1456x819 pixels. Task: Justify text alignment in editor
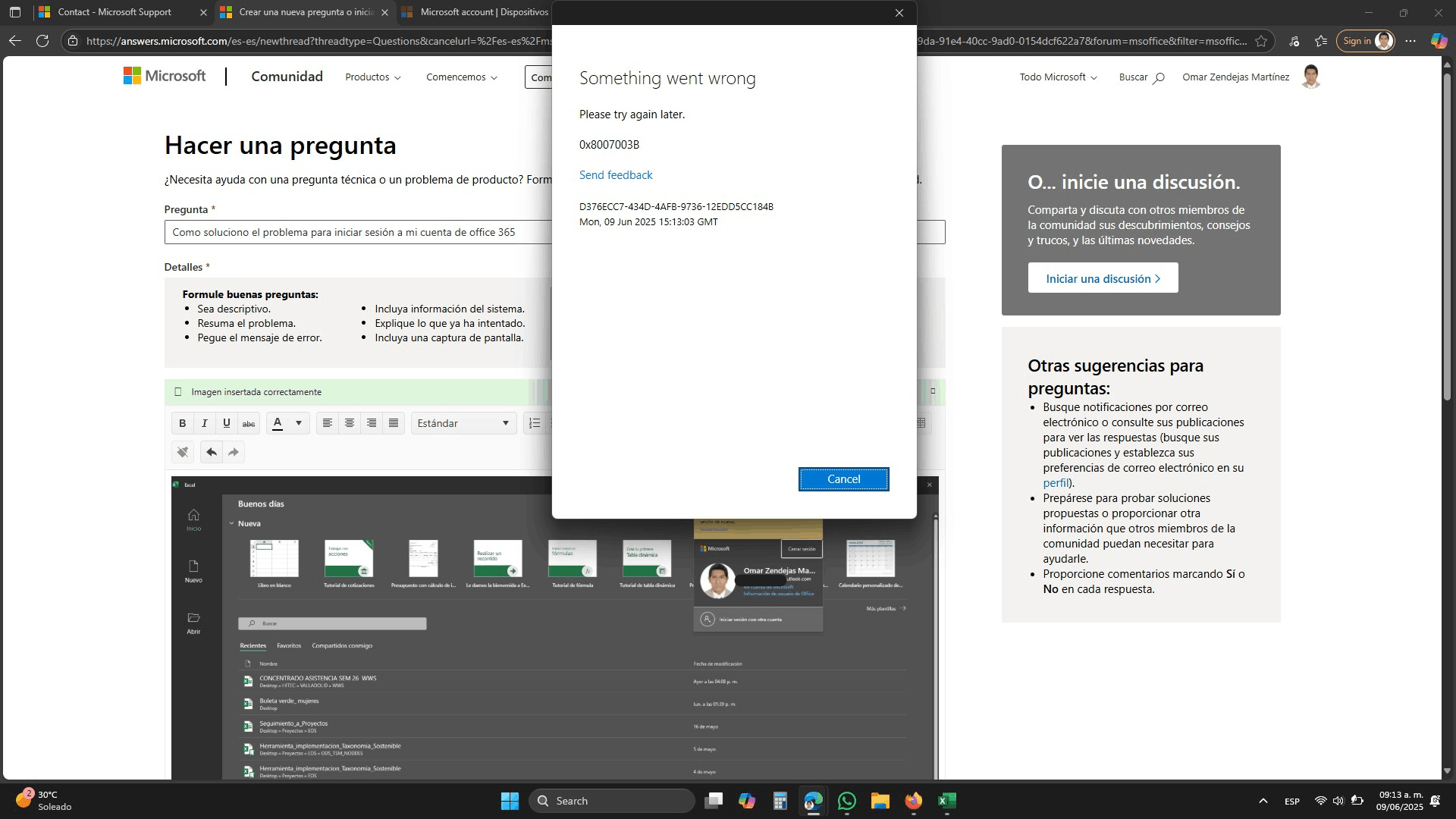click(x=394, y=423)
